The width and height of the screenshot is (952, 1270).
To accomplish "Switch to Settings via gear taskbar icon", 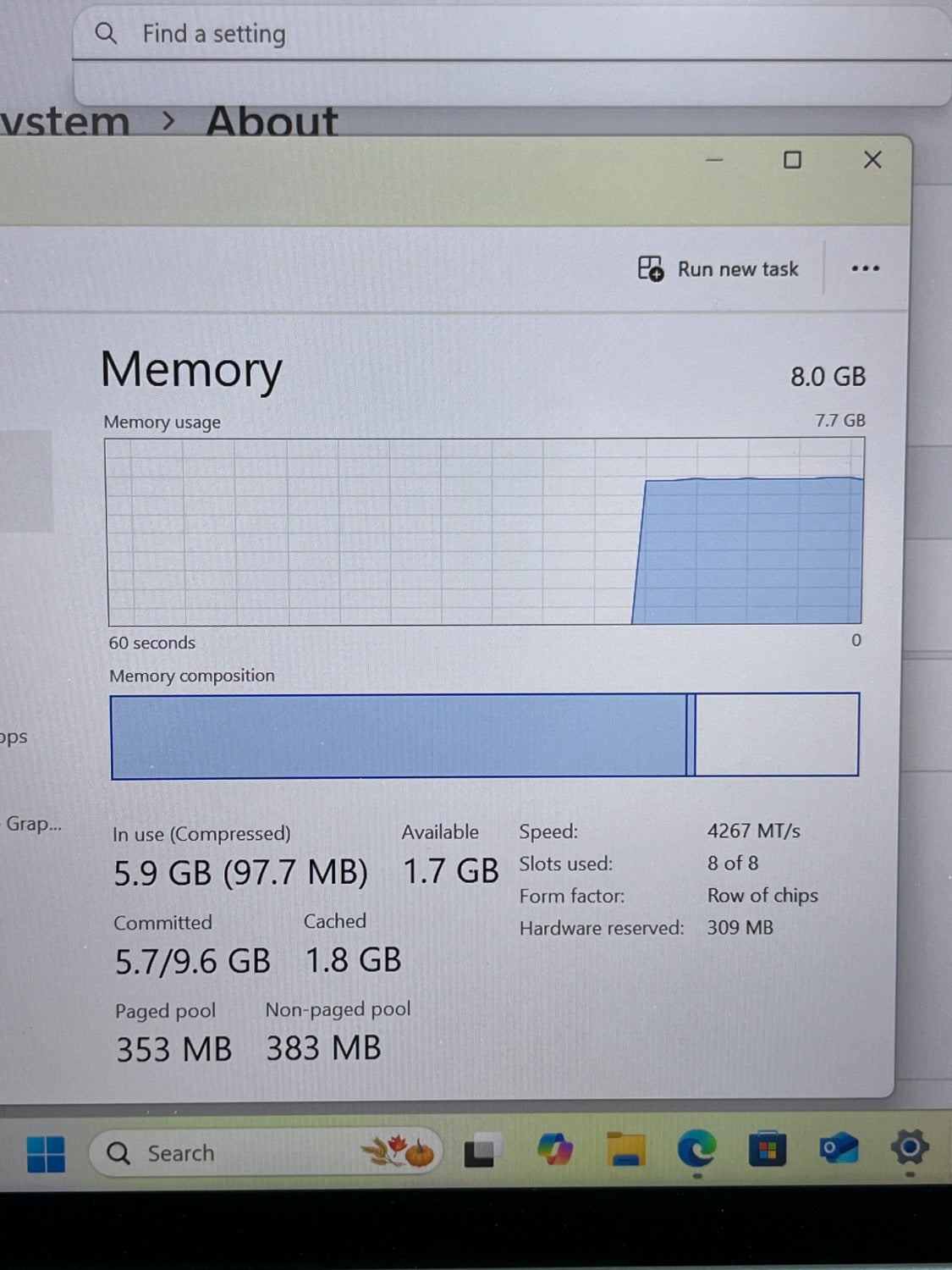I will (x=909, y=1148).
